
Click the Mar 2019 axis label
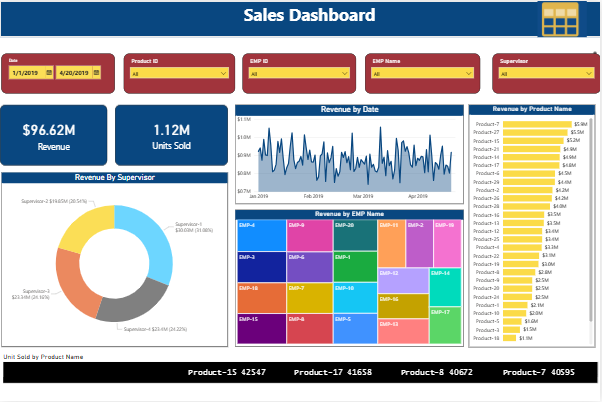(363, 196)
